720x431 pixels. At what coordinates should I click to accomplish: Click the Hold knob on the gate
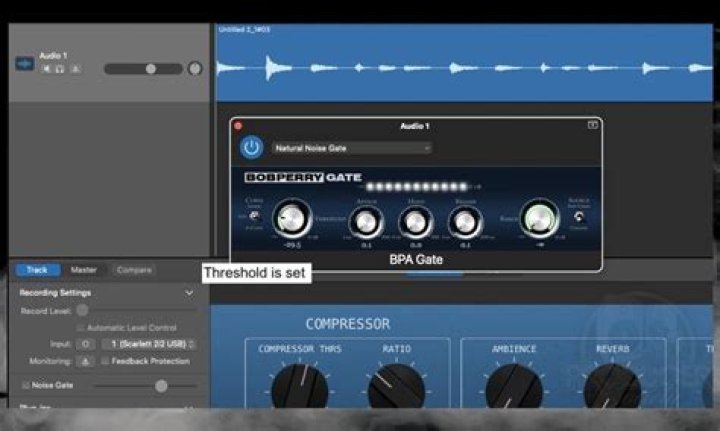click(x=416, y=223)
